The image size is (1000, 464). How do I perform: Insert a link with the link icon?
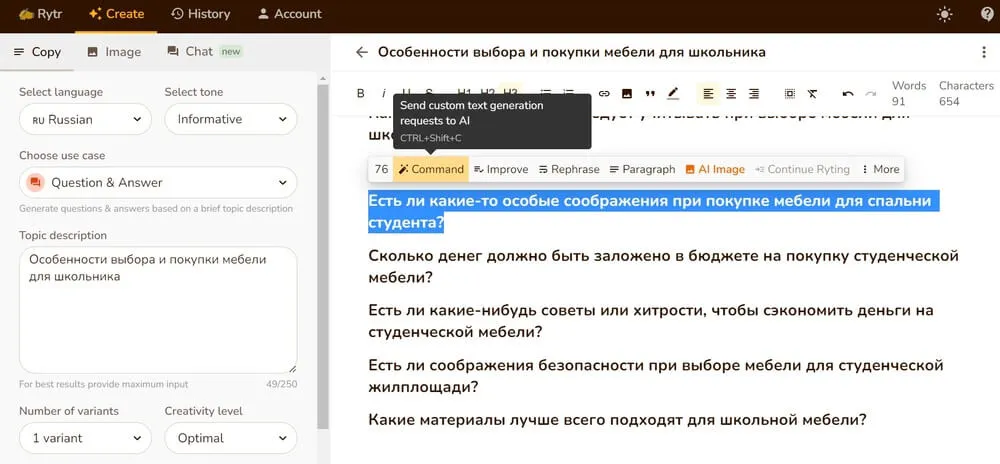(604, 94)
